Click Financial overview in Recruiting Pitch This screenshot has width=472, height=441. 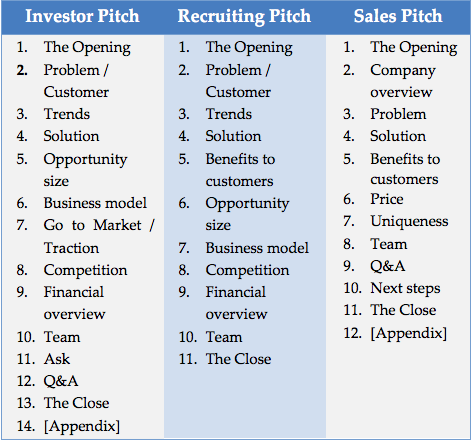click(236, 303)
